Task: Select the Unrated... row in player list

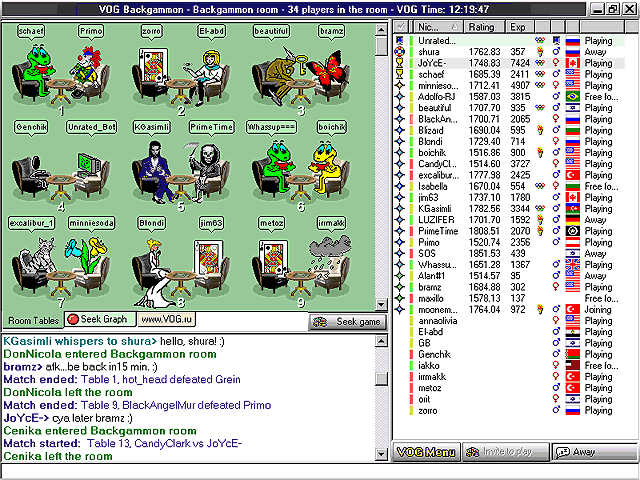Action: [x=509, y=40]
